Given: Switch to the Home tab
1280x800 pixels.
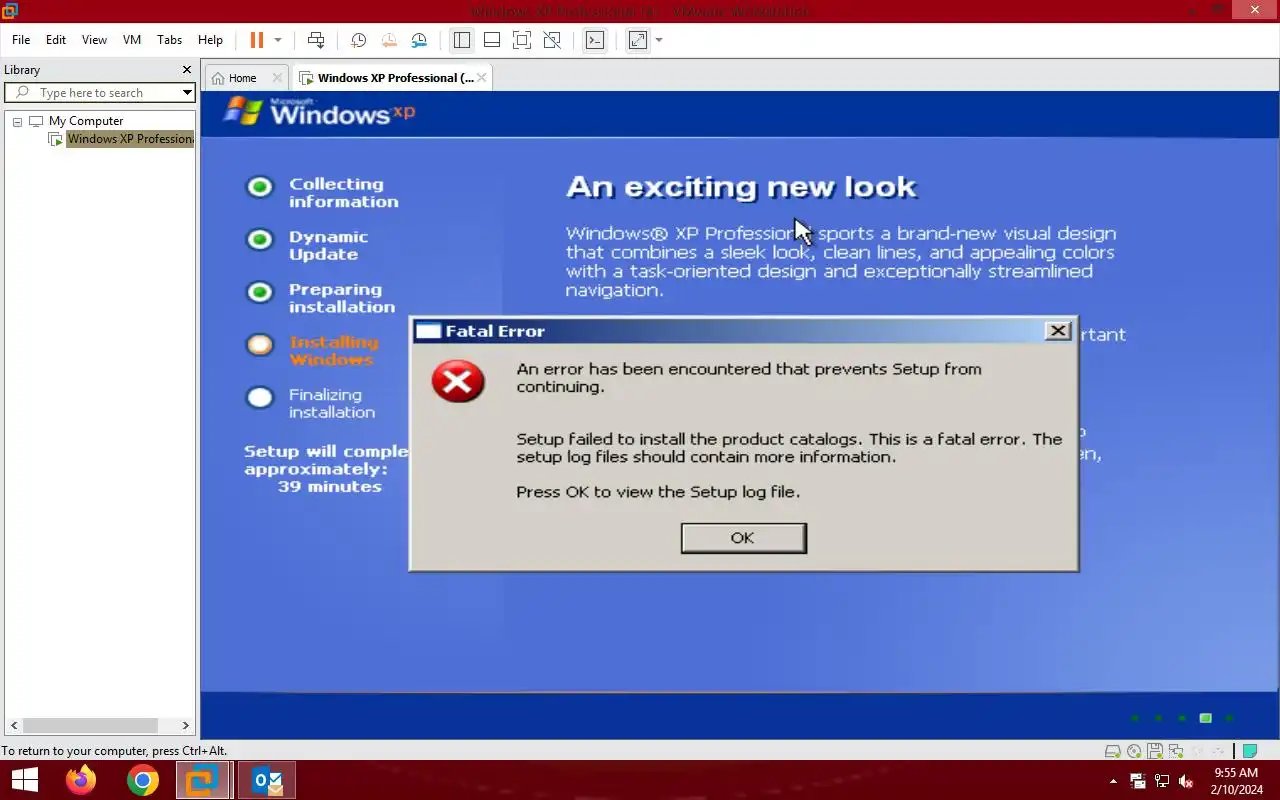Looking at the screenshot, I should point(242,78).
